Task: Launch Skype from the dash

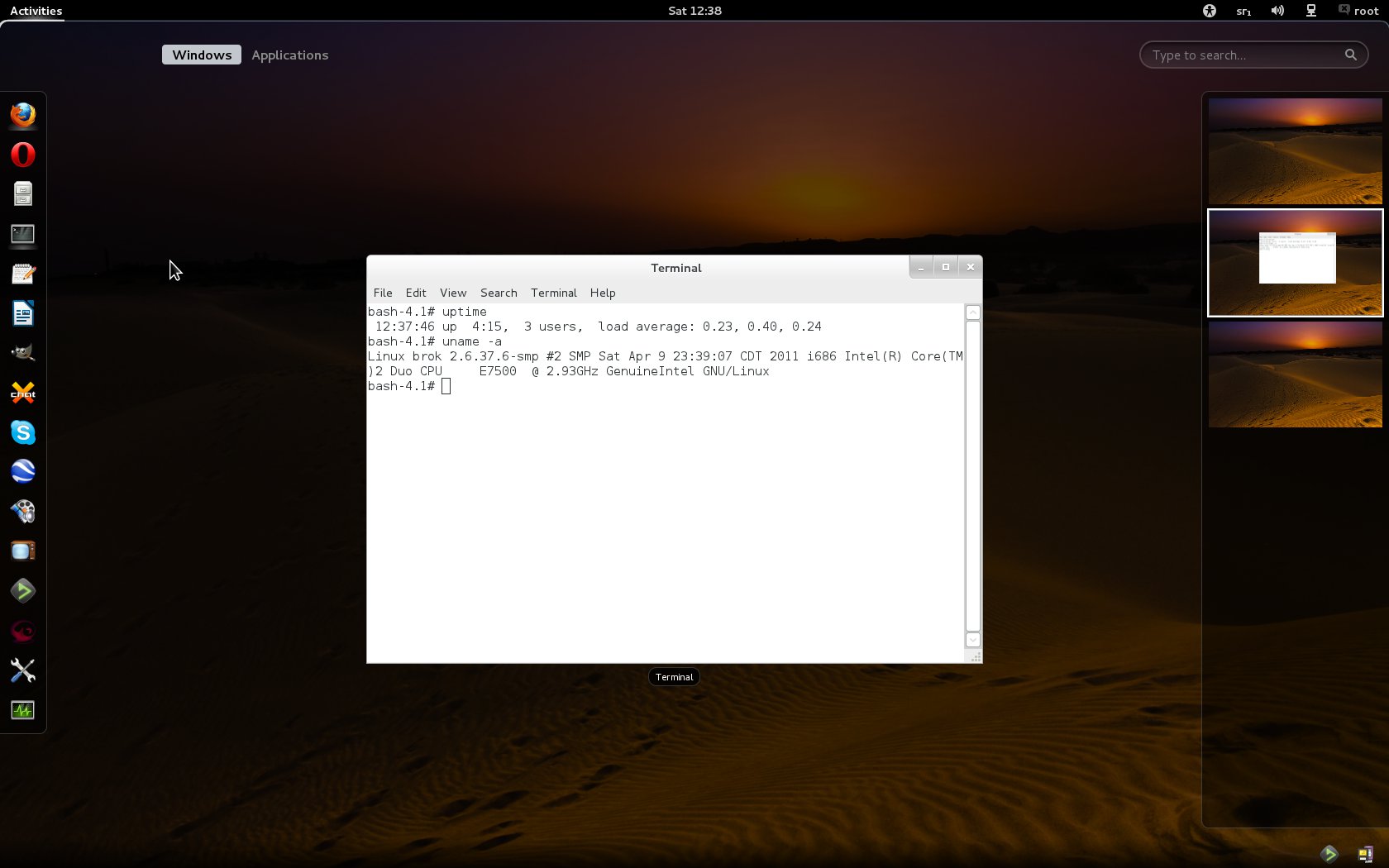Action: tap(23, 432)
